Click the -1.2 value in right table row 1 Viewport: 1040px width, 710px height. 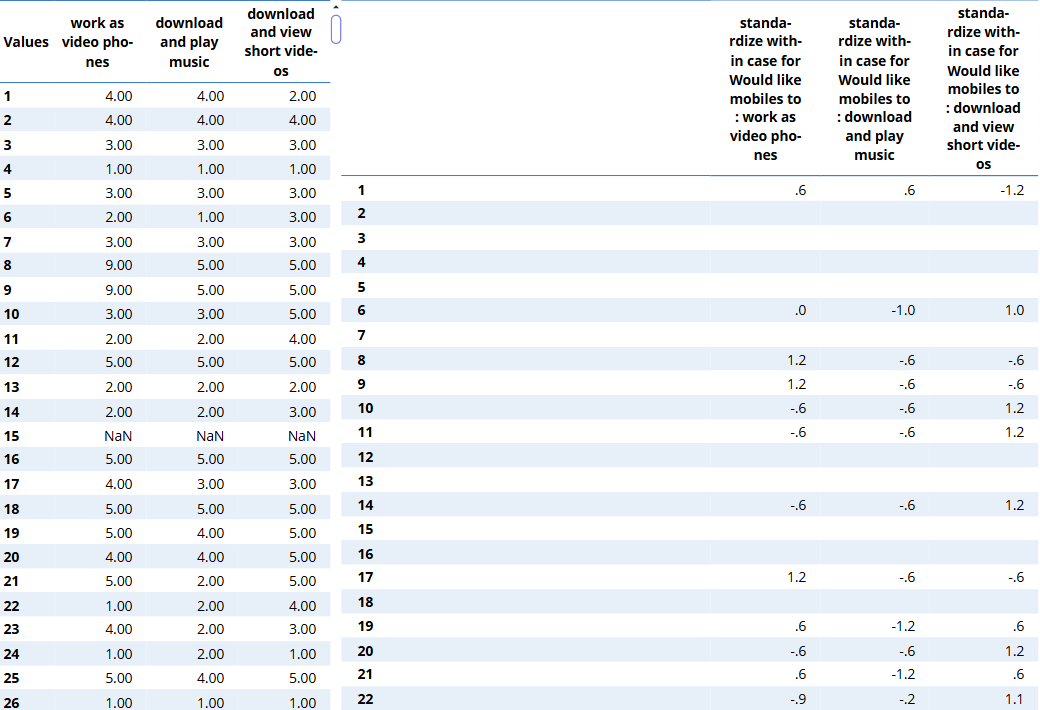tap(1012, 189)
